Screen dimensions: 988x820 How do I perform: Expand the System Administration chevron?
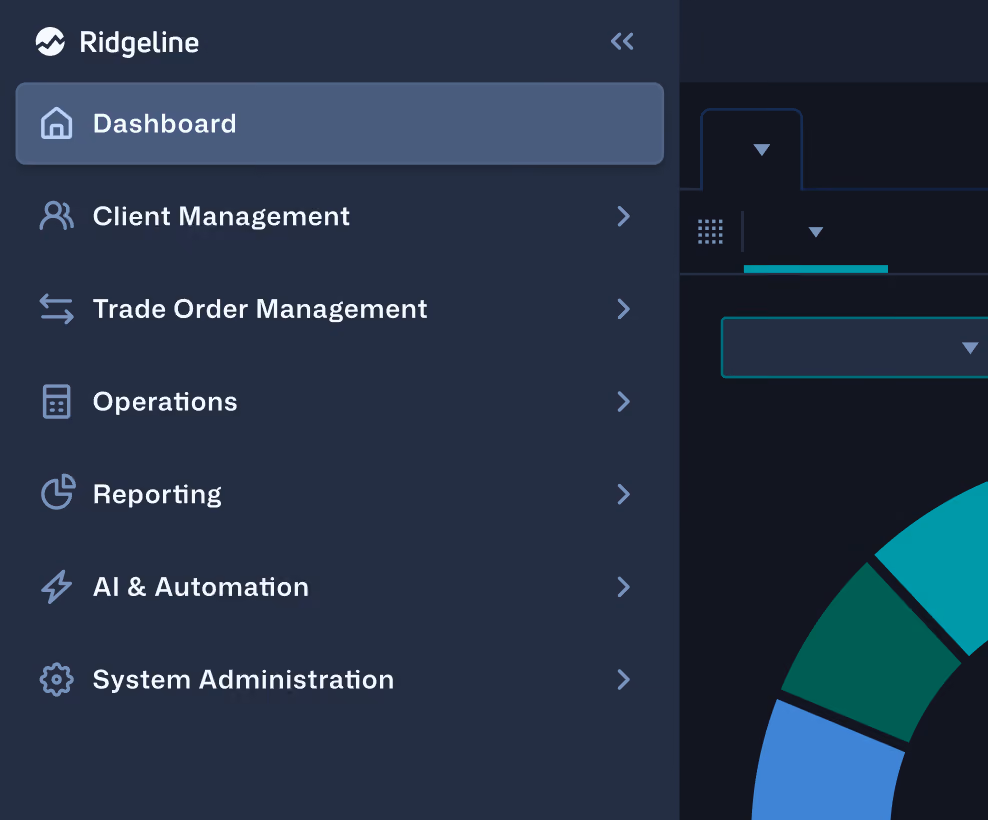pos(623,679)
